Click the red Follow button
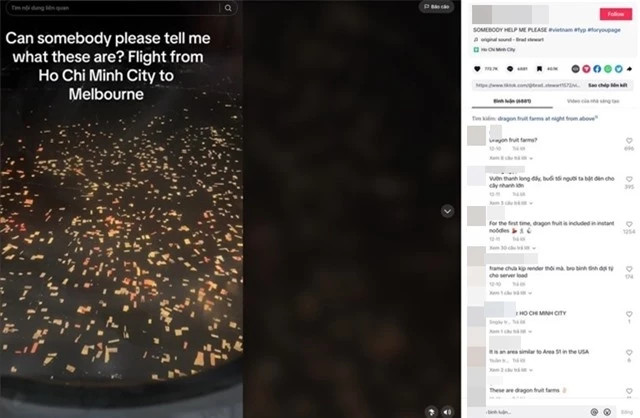The height and width of the screenshot is (418, 640). pos(616,14)
